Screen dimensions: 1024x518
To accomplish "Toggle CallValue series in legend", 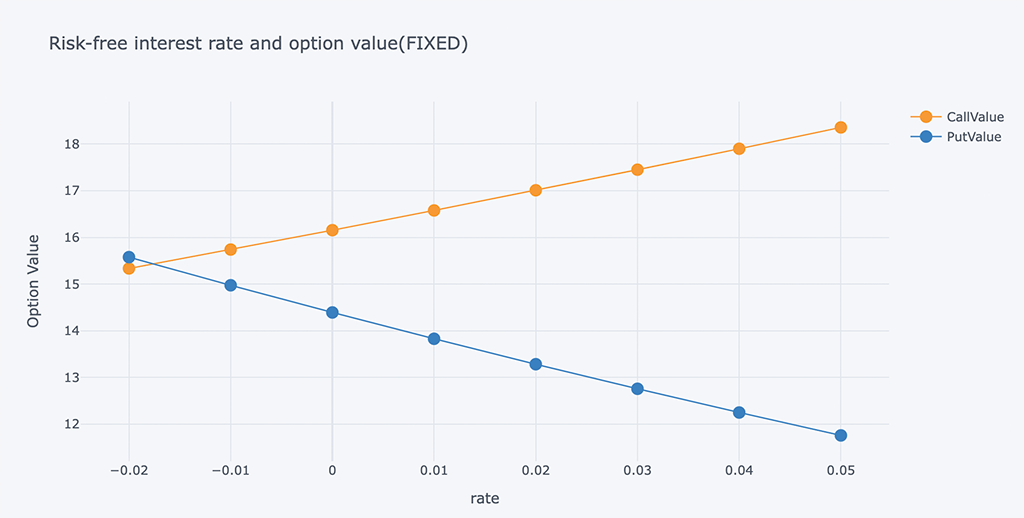I will pyautogui.click(x=973, y=117).
